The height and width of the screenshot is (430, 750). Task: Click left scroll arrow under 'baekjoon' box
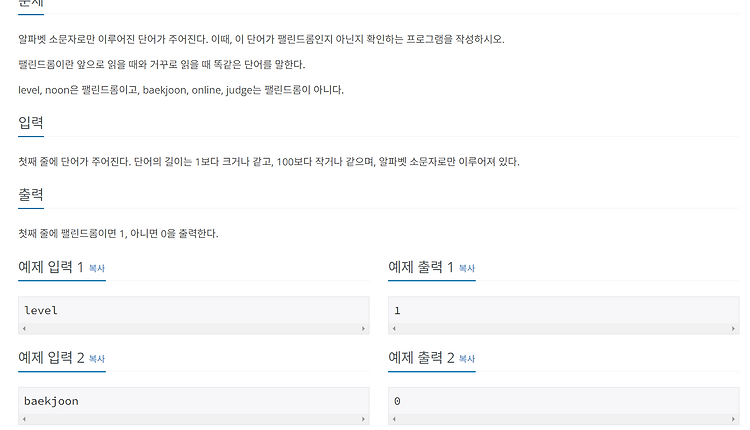(x=24, y=419)
